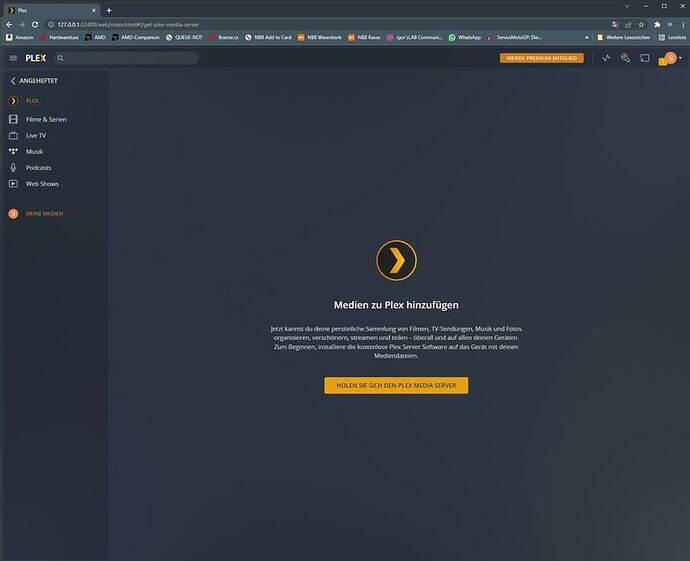Open the Amazon bookmark
The height and width of the screenshot is (561, 690).
click(x=20, y=37)
